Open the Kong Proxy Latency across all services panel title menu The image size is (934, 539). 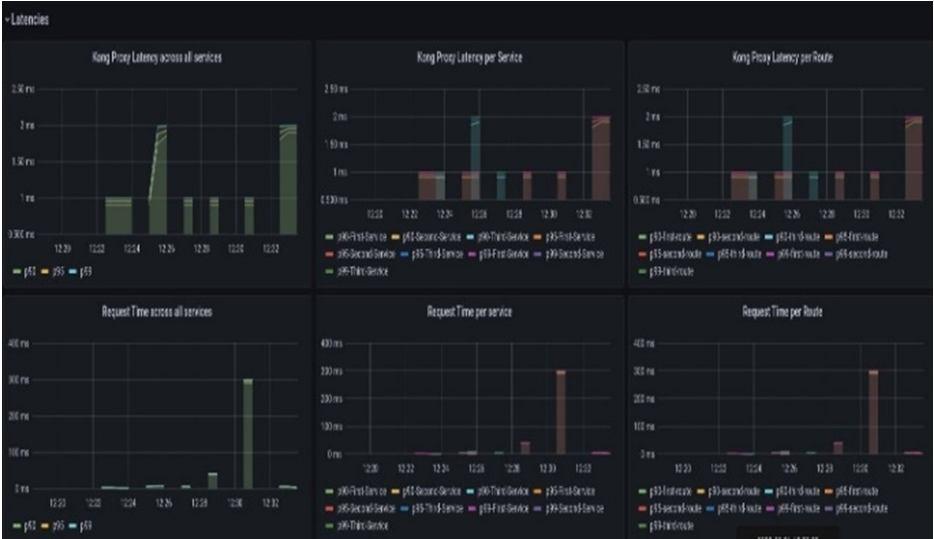(157, 58)
